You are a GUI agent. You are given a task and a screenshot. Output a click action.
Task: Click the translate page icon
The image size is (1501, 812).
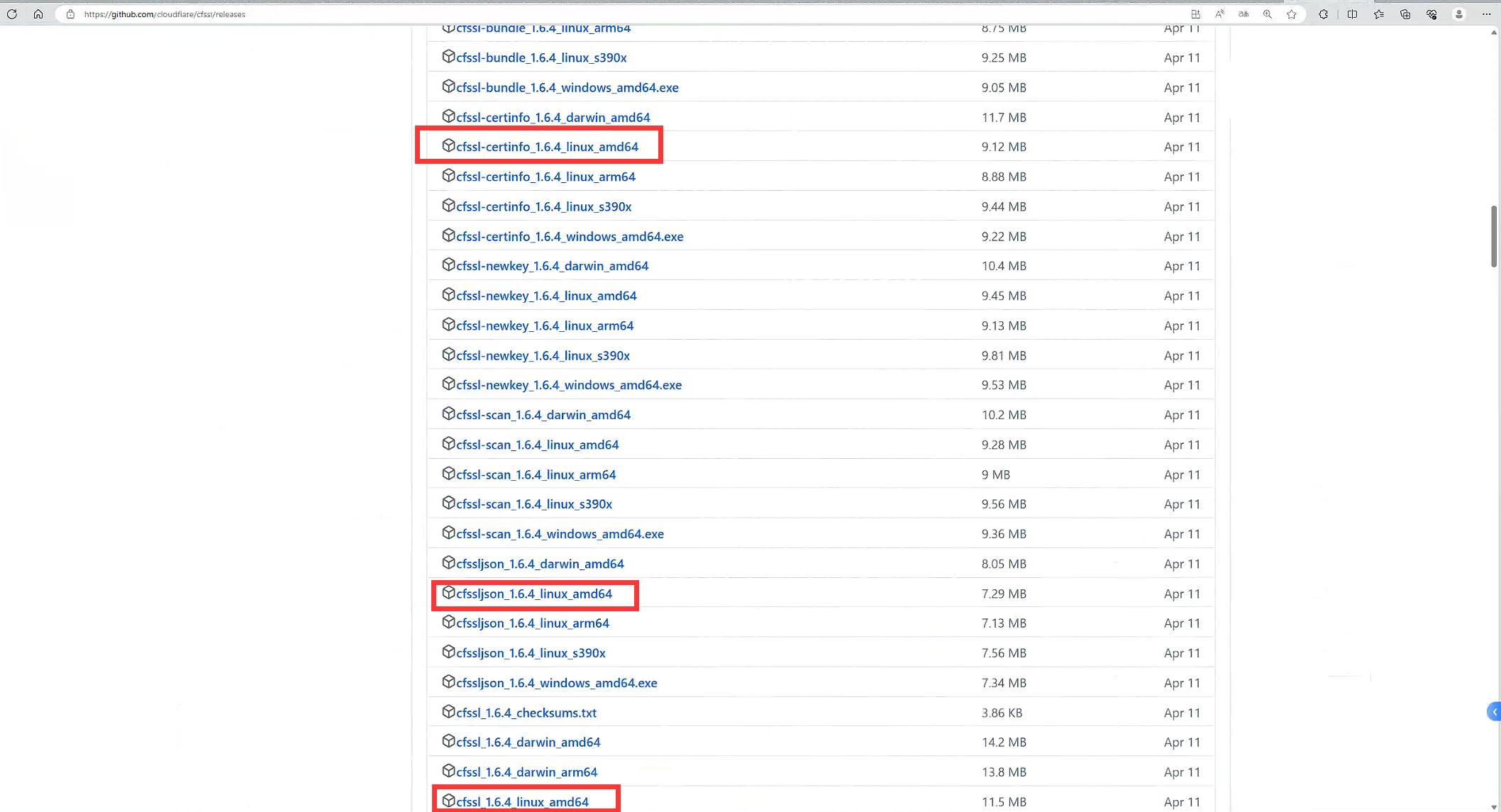[x=1244, y=14]
